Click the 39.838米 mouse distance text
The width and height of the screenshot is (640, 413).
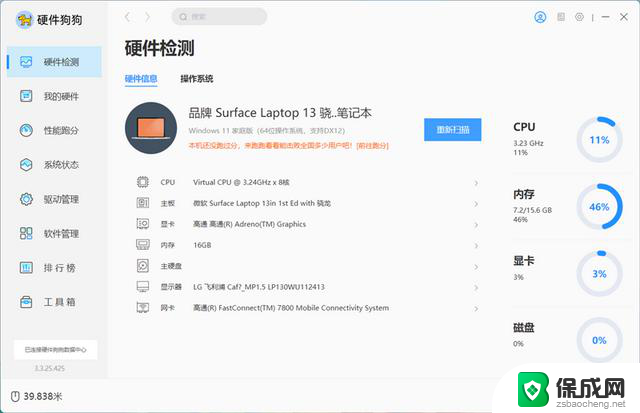(x=43, y=396)
